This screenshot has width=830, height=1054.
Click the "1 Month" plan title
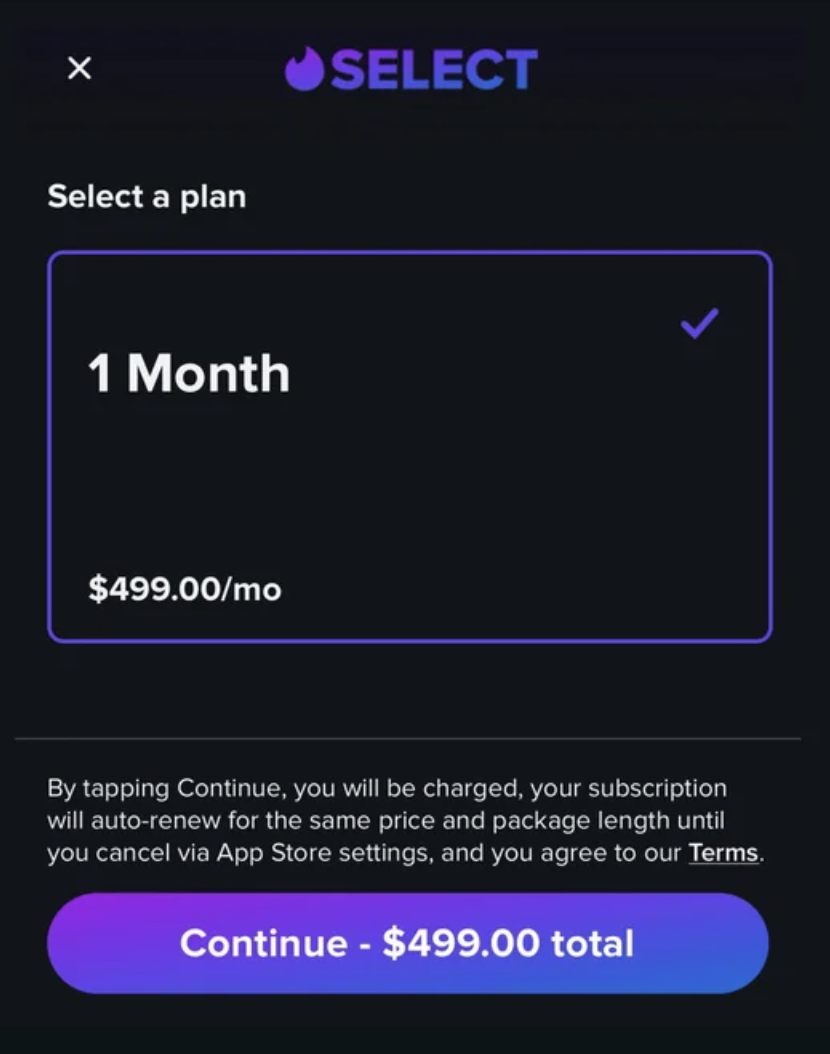tap(188, 374)
